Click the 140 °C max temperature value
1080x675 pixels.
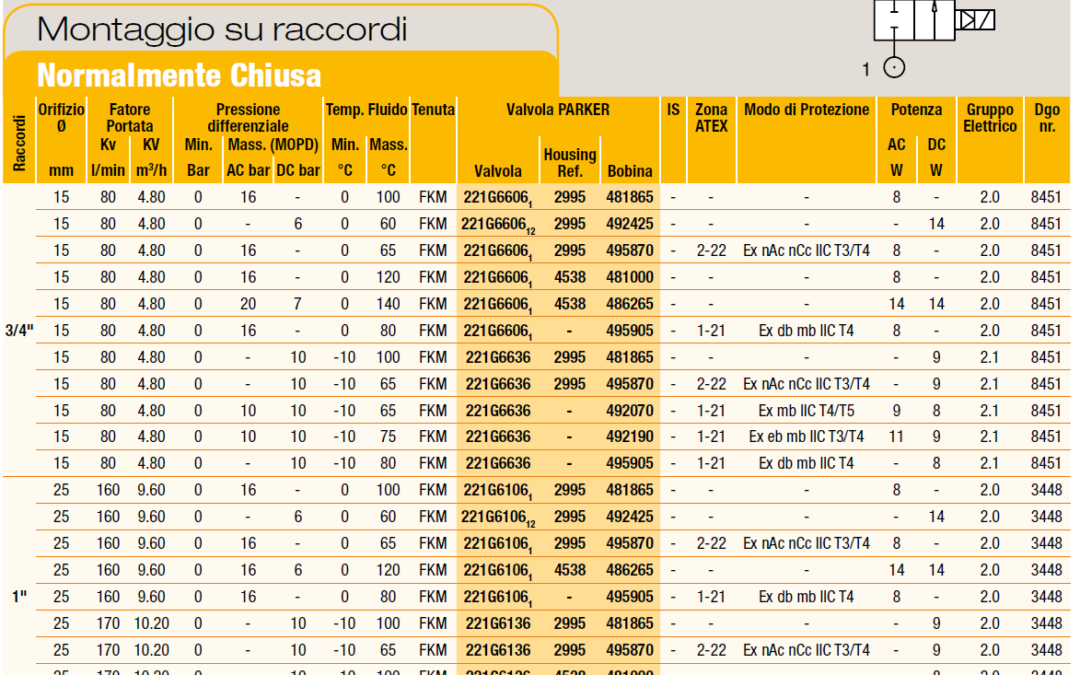[x=388, y=304]
